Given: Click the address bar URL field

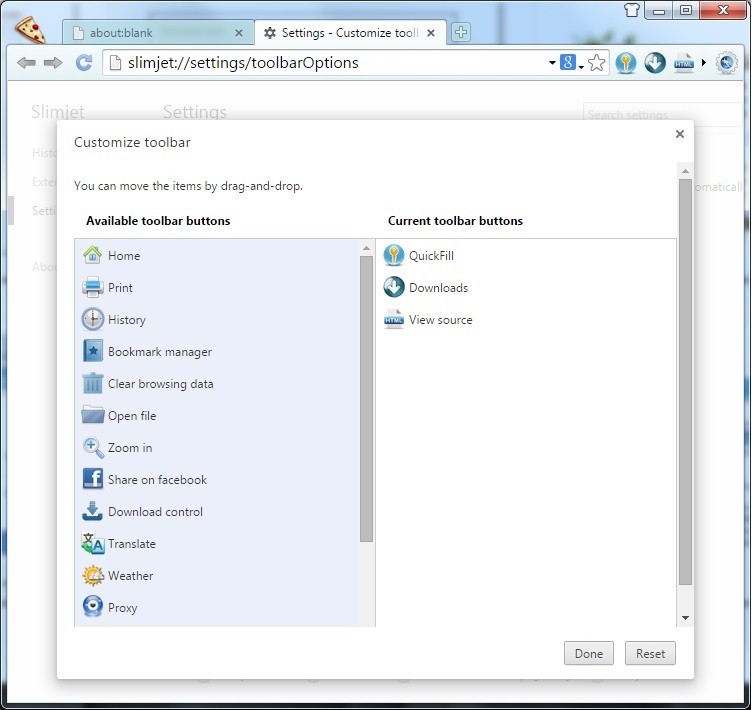Looking at the screenshot, I should point(330,63).
